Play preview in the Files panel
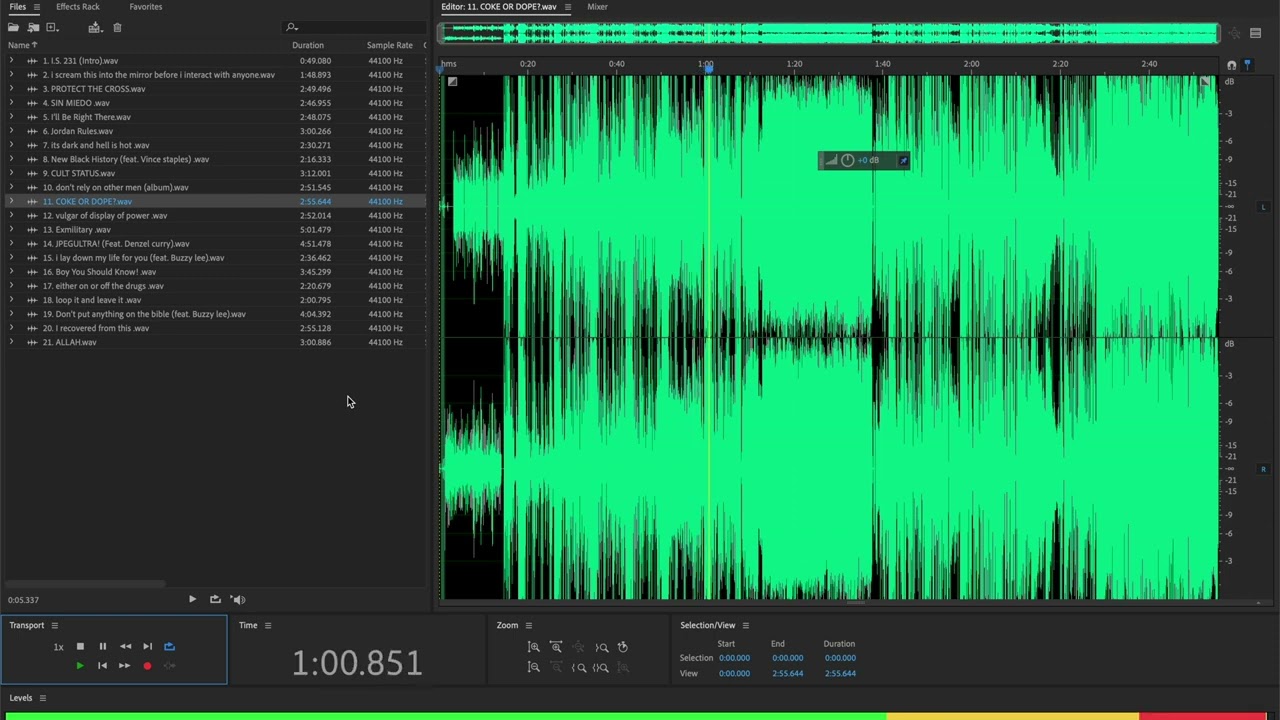1280x720 pixels. [x=192, y=599]
